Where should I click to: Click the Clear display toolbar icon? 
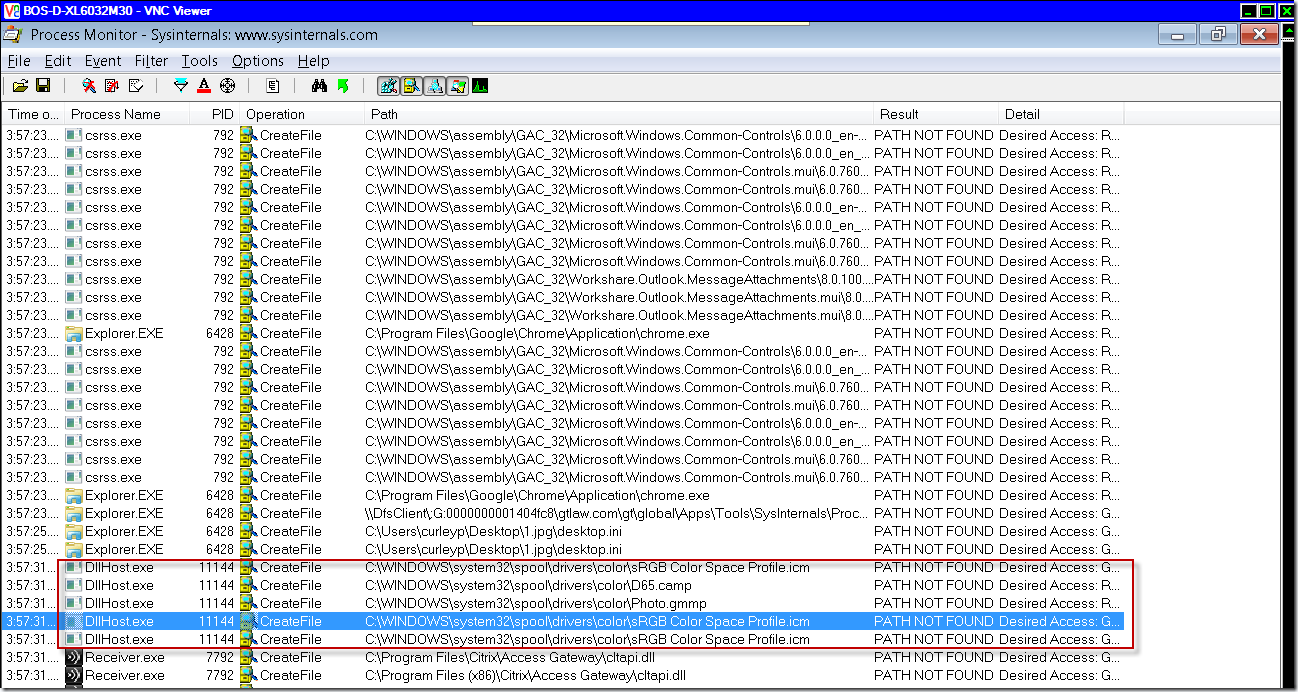pyautogui.click(x=136, y=87)
